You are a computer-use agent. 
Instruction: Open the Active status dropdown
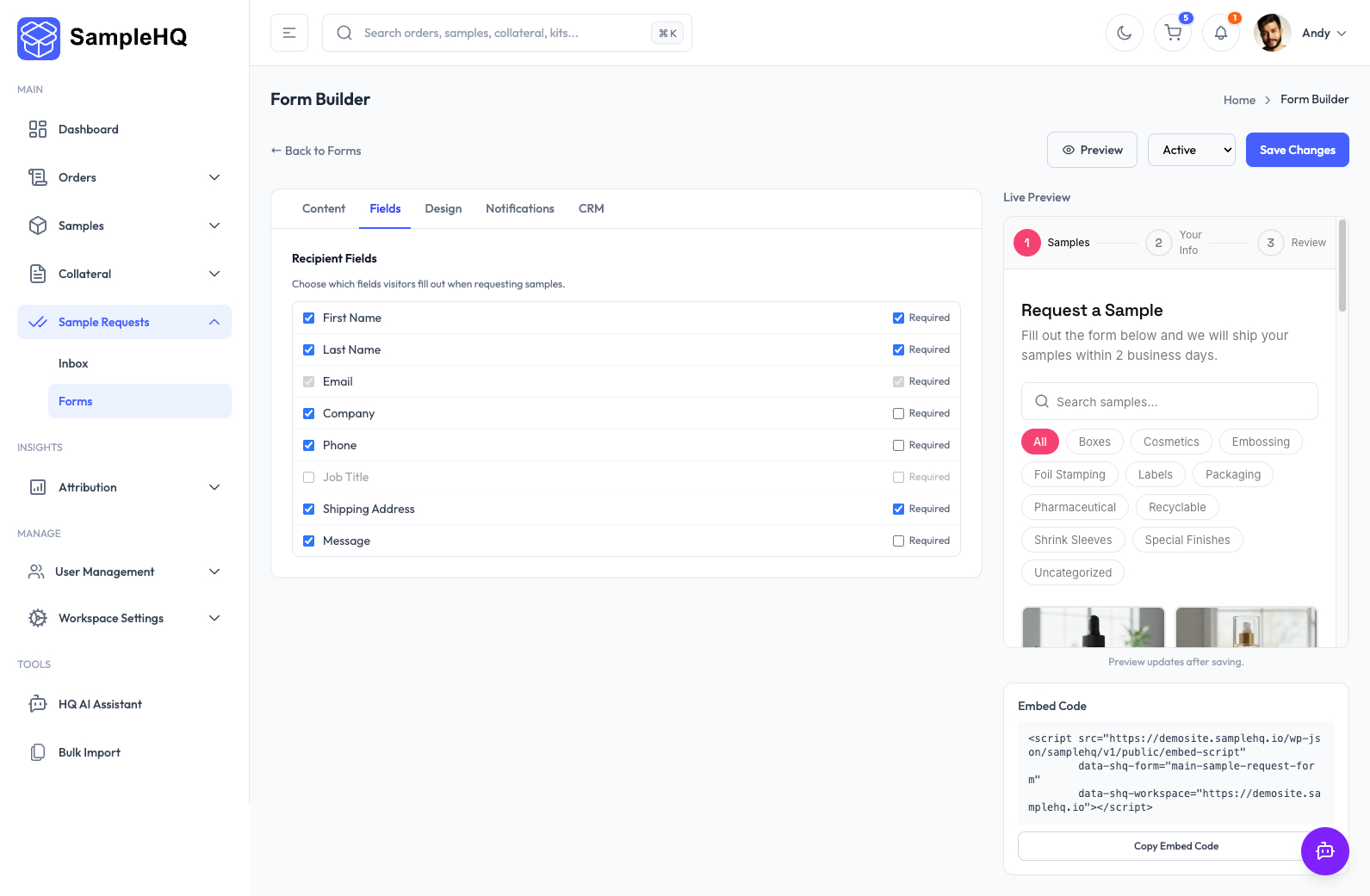[1192, 150]
